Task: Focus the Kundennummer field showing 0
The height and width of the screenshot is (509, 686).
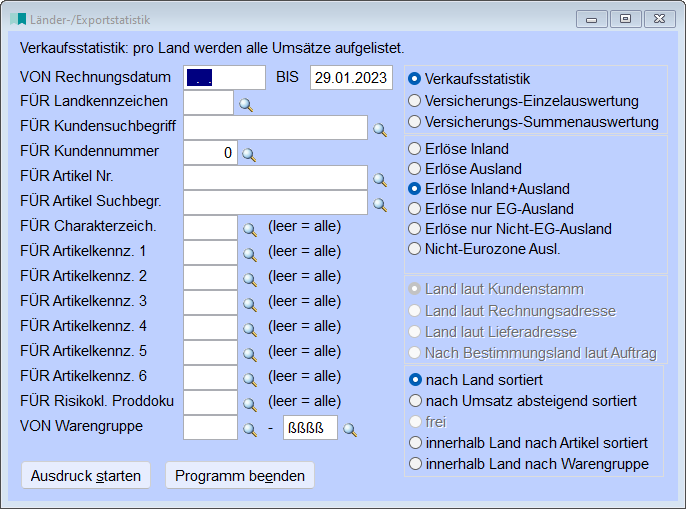Action: coord(210,152)
